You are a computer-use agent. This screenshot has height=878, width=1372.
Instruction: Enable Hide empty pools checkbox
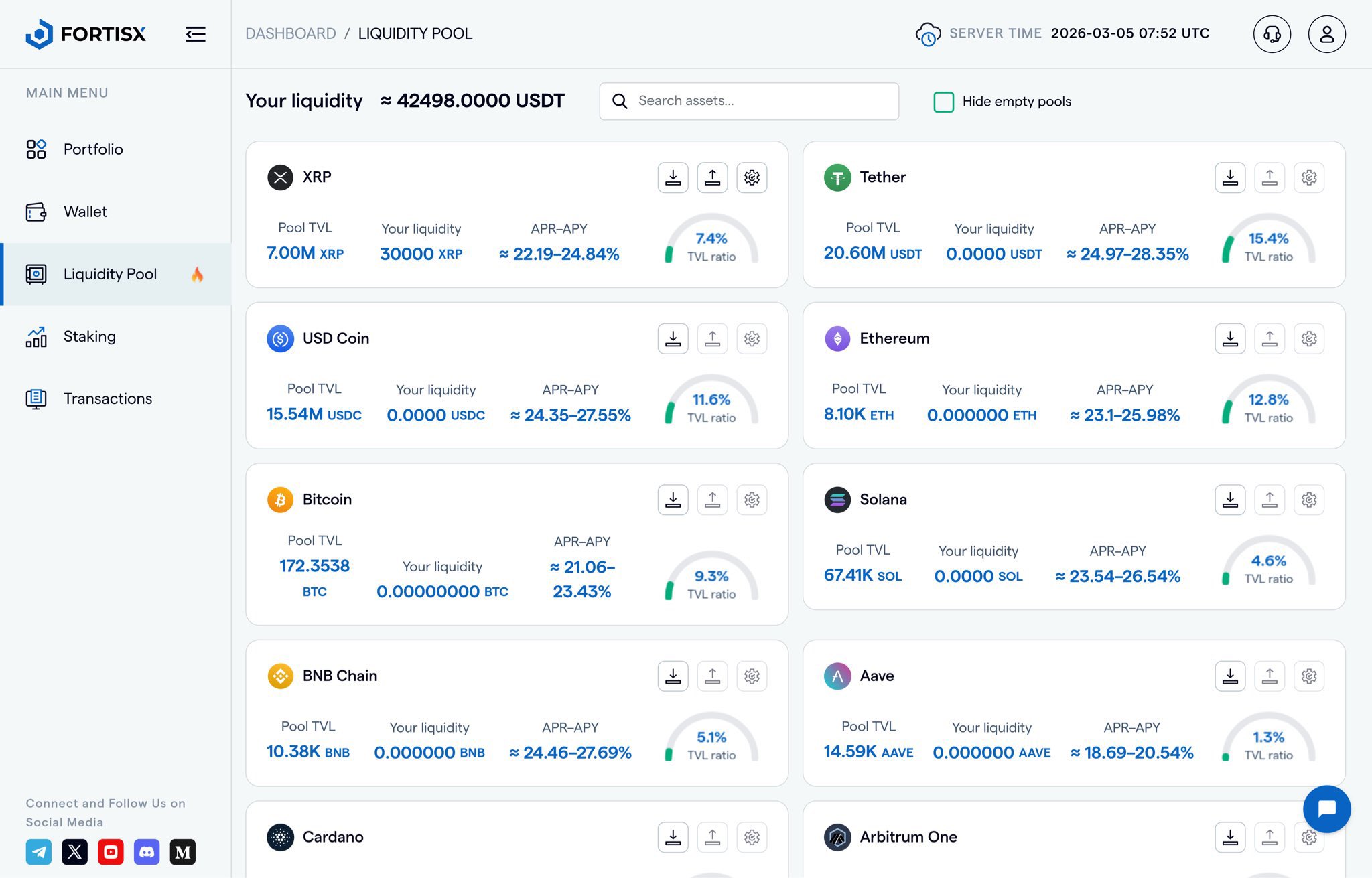tap(943, 102)
